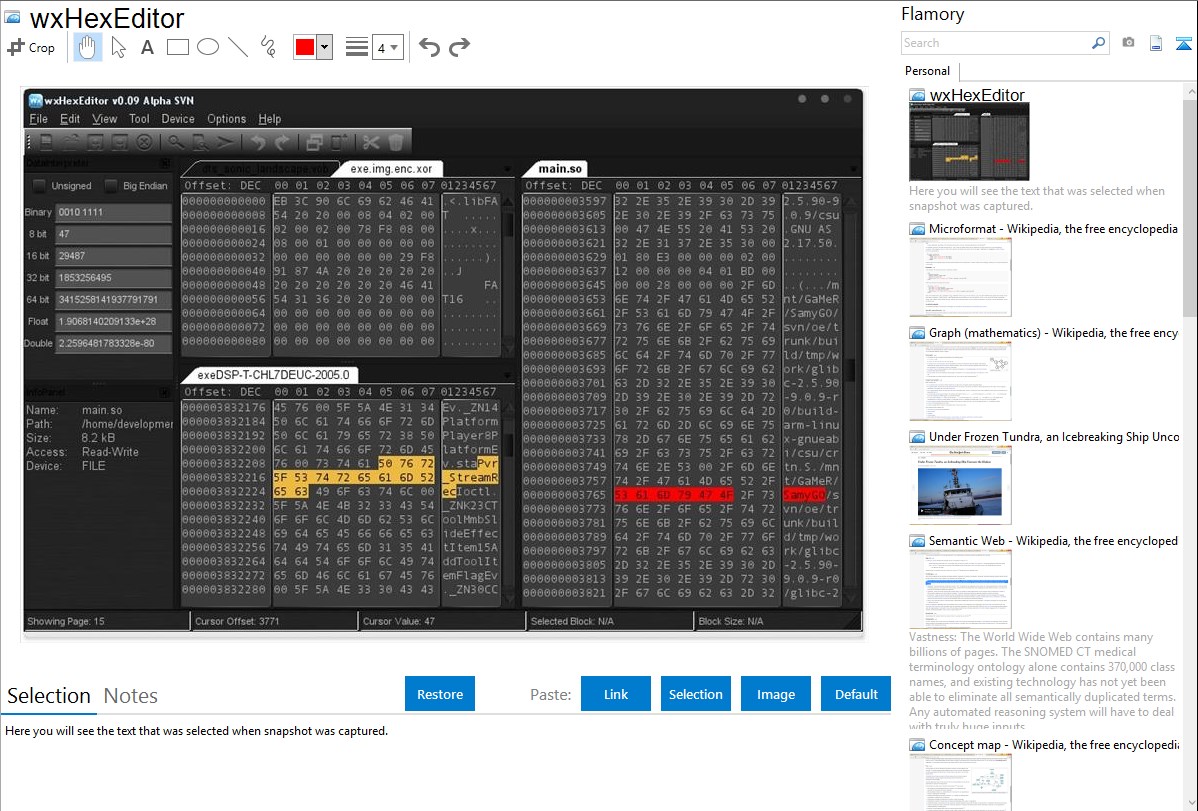Click the 16 bit value field 29487
Viewport: 1198px width, 811px height.
[113, 255]
